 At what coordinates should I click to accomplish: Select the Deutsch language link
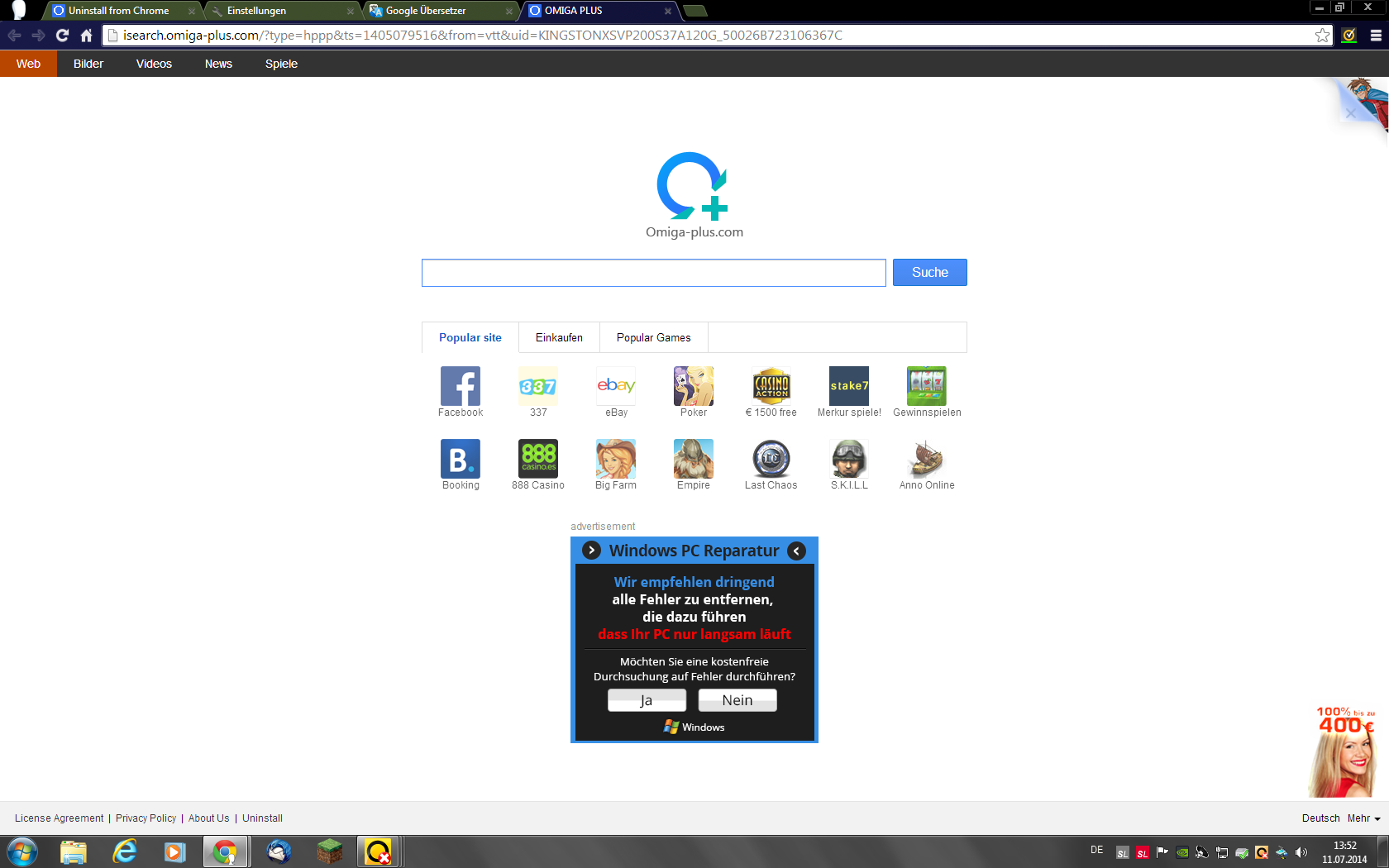click(x=1320, y=818)
